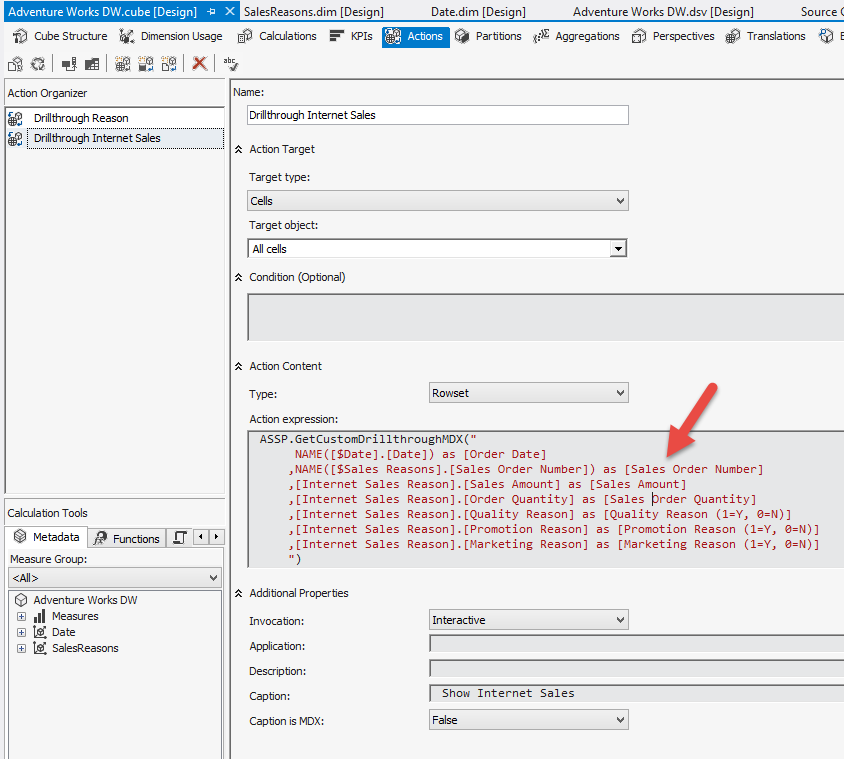This screenshot has height=759, width=844.
Task: Expand the SalesReasons dimension node
Action: (x=21, y=649)
